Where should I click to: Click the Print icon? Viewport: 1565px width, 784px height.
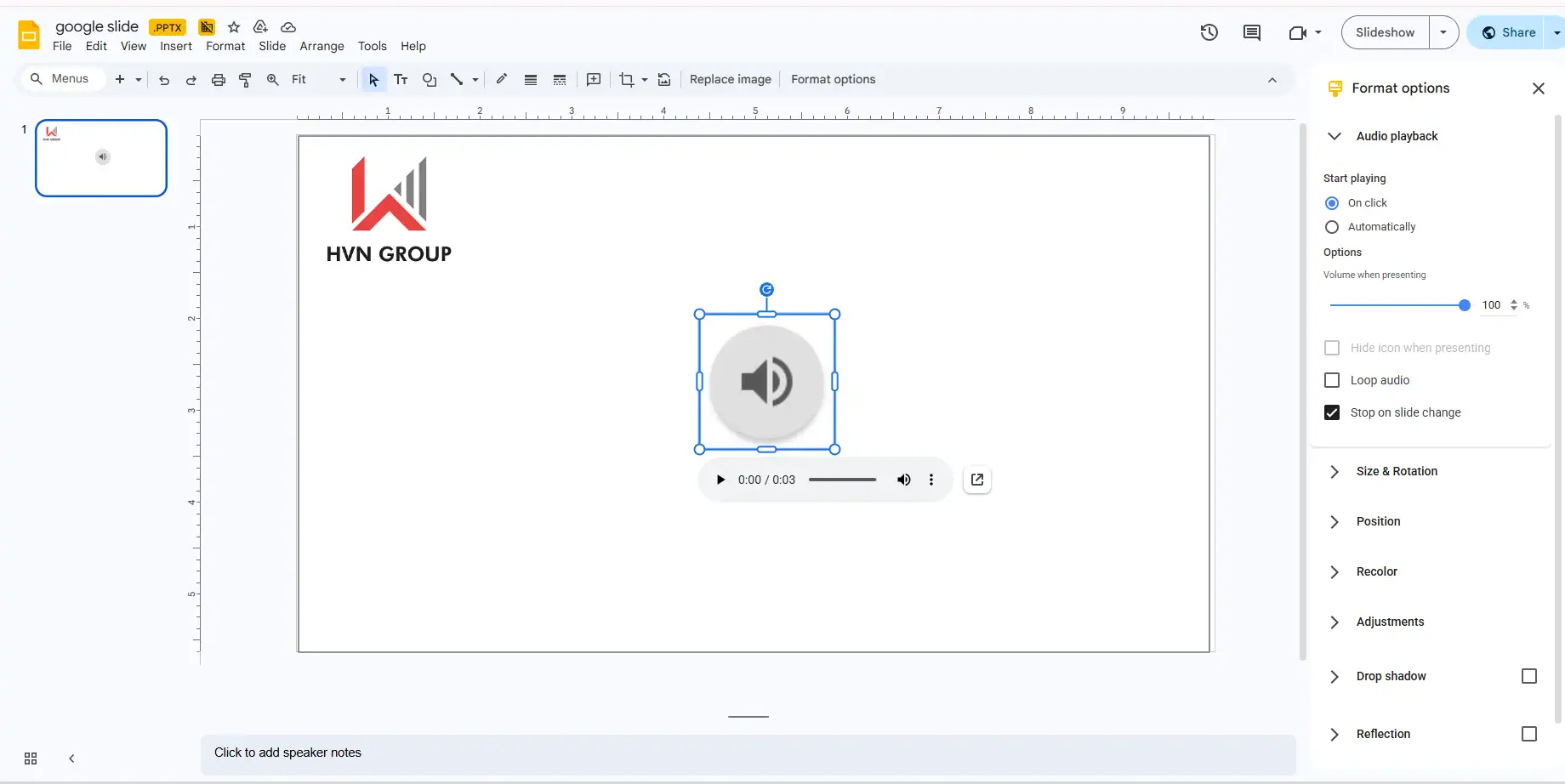[x=219, y=80]
